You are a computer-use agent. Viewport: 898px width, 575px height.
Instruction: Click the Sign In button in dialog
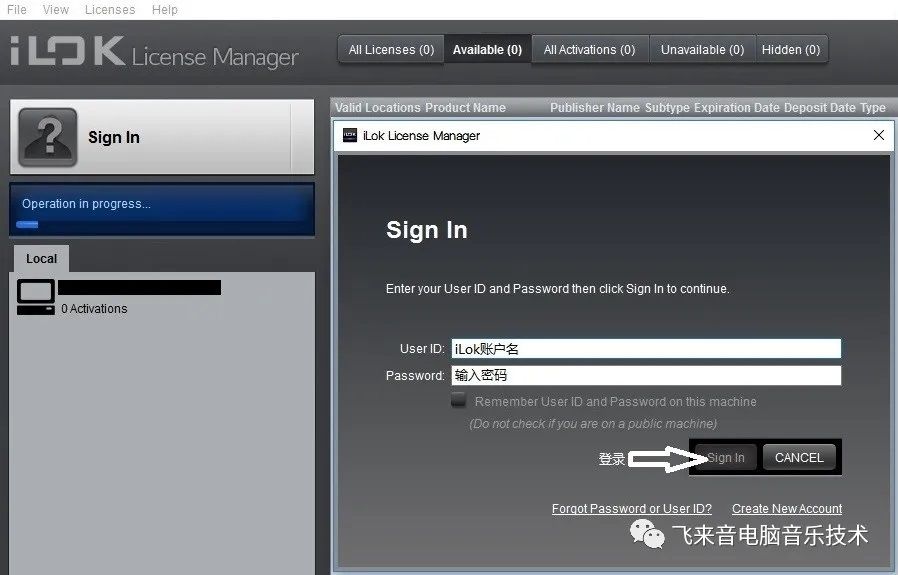tap(726, 458)
